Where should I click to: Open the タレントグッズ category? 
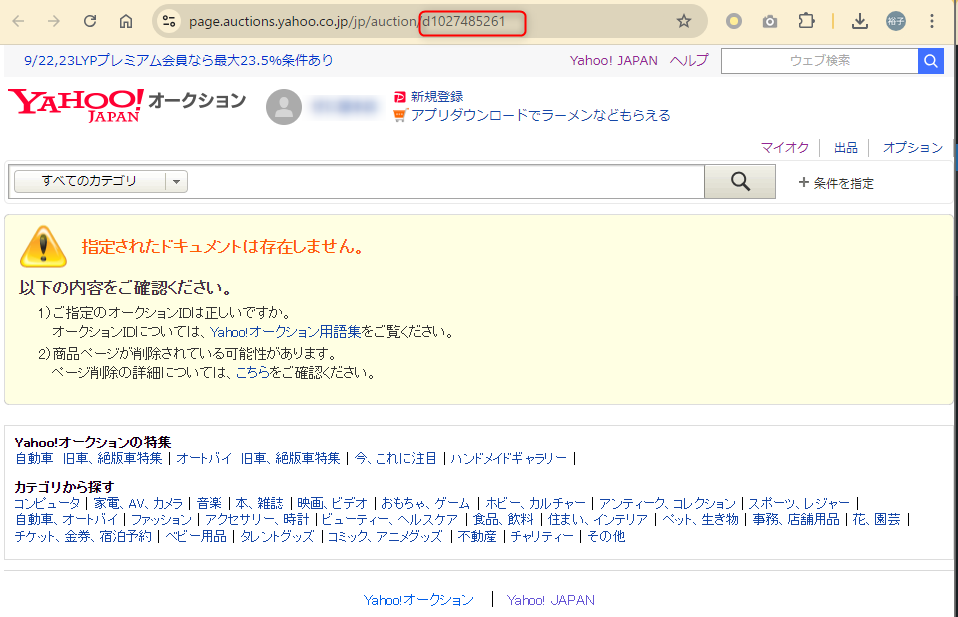pyautogui.click(x=277, y=536)
